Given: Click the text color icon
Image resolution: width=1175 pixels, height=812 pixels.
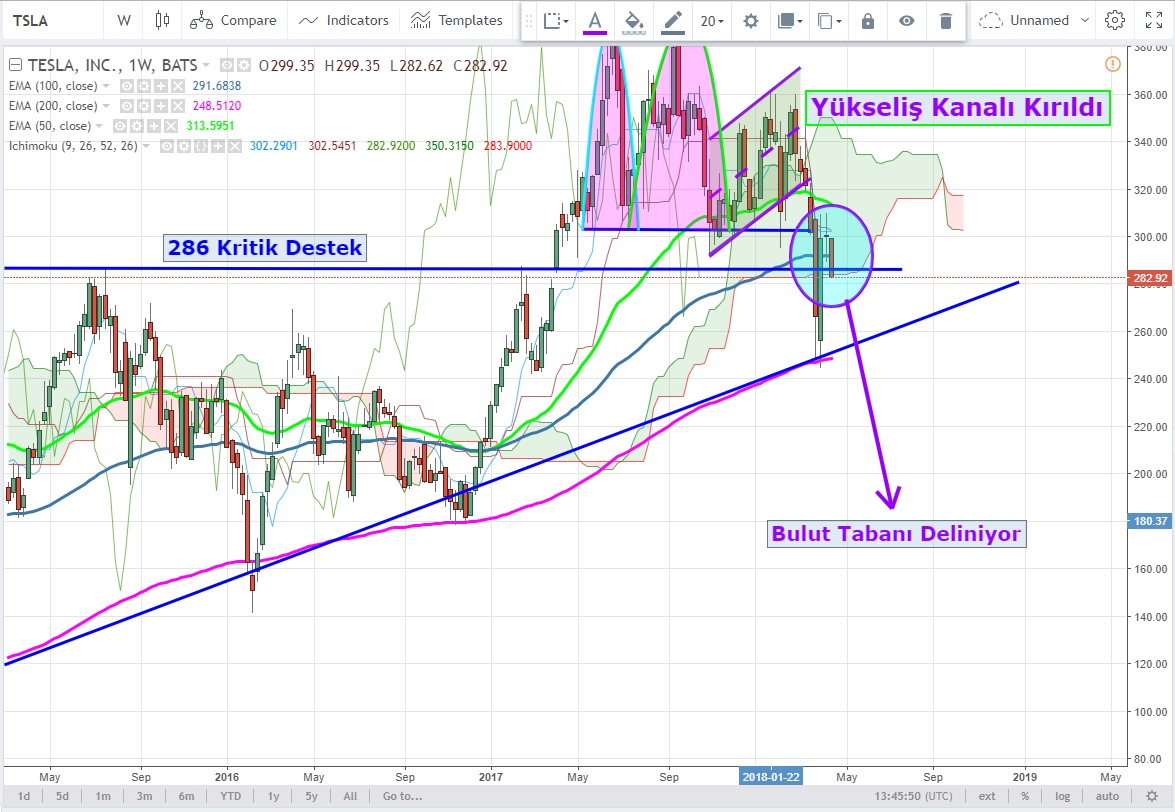Looking at the screenshot, I should pos(595,21).
